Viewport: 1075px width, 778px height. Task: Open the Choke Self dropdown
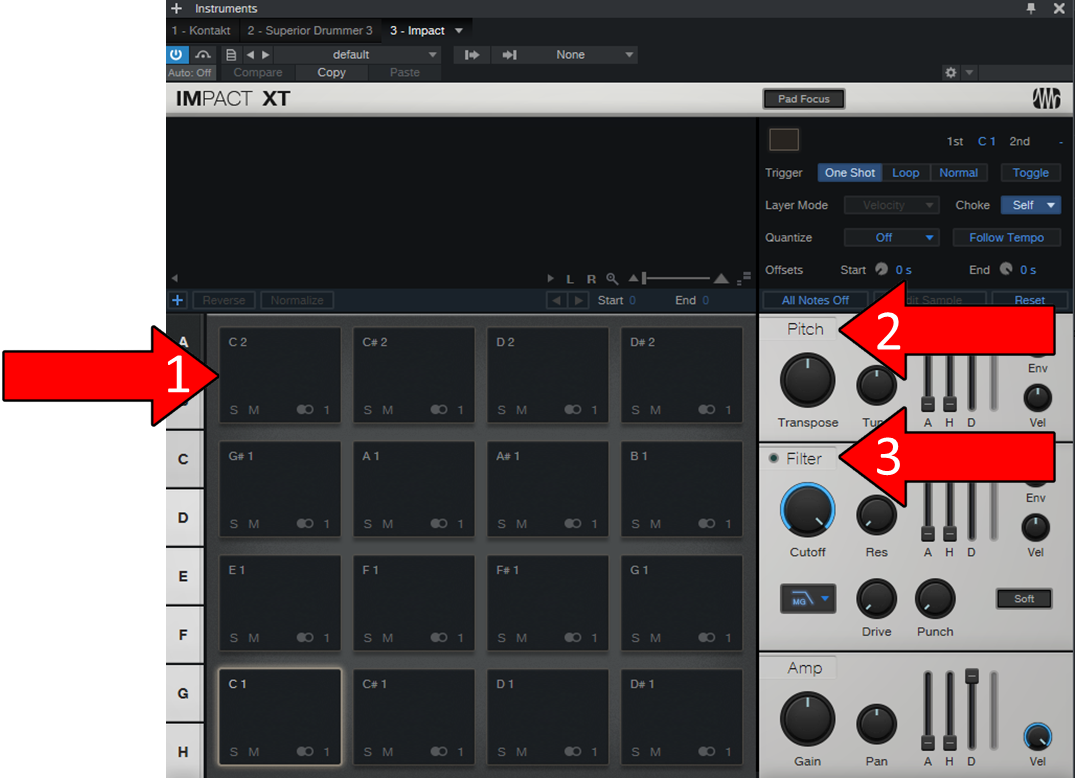(x=1030, y=205)
